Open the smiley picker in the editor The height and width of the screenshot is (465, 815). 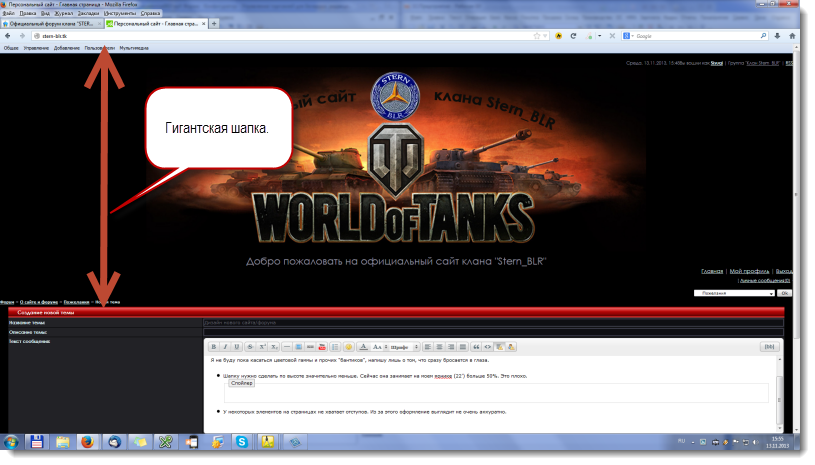(349, 347)
